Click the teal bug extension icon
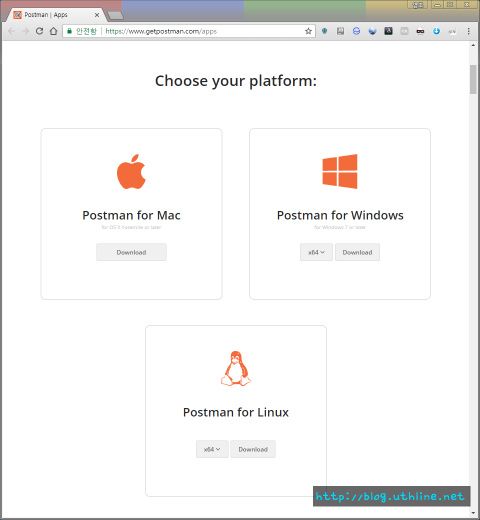 (x=324, y=31)
